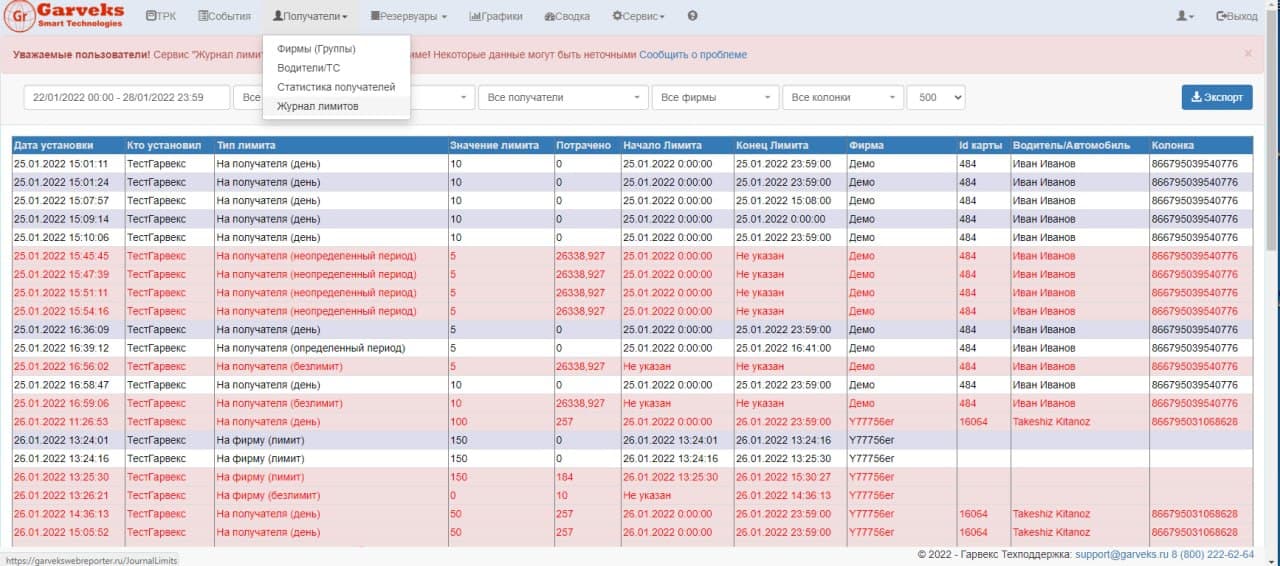Follow the Сообщить о проблеме link
This screenshot has height=566, width=1280.
point(692,54)
